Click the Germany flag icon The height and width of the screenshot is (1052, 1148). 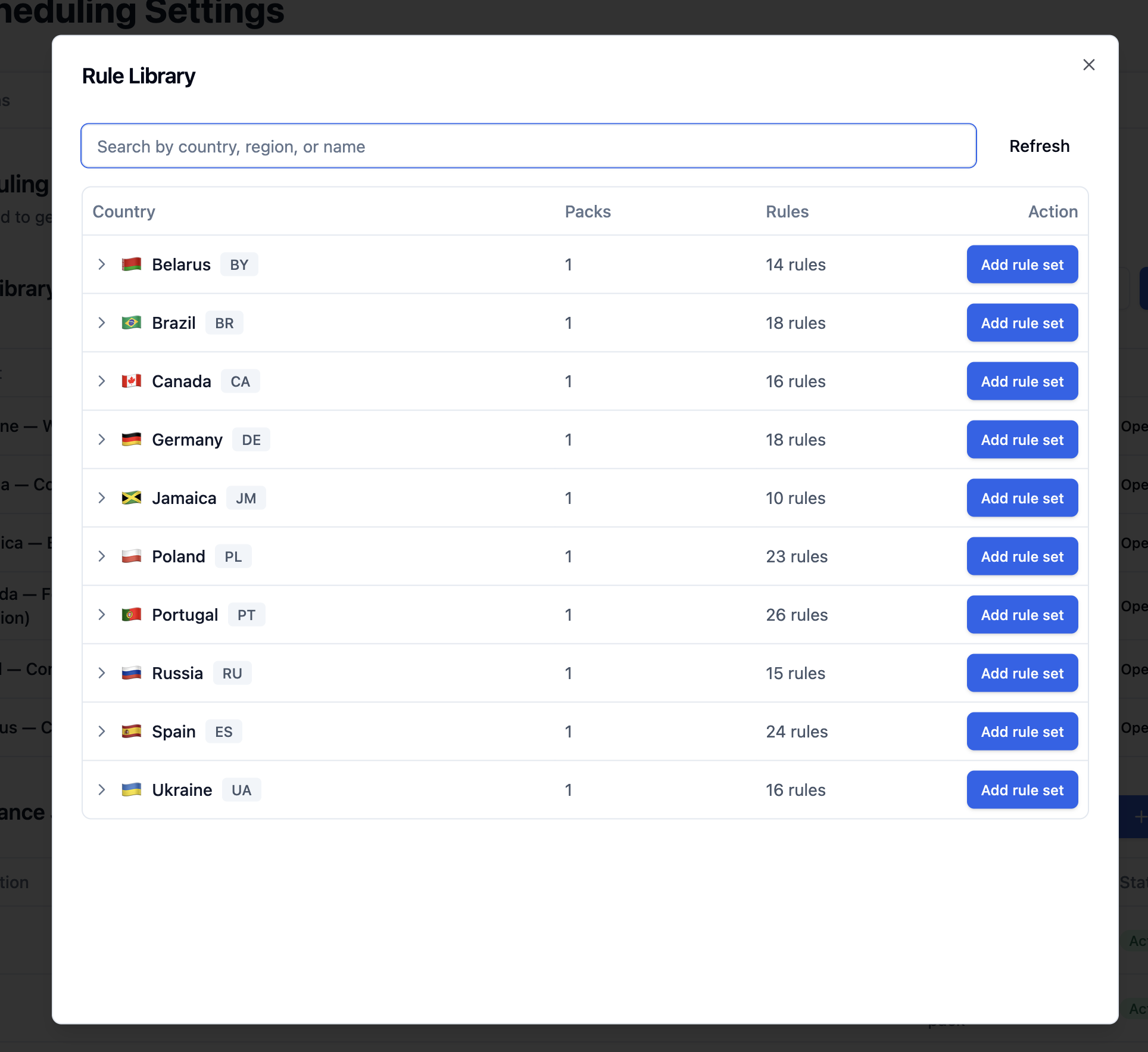click(132, 440)
